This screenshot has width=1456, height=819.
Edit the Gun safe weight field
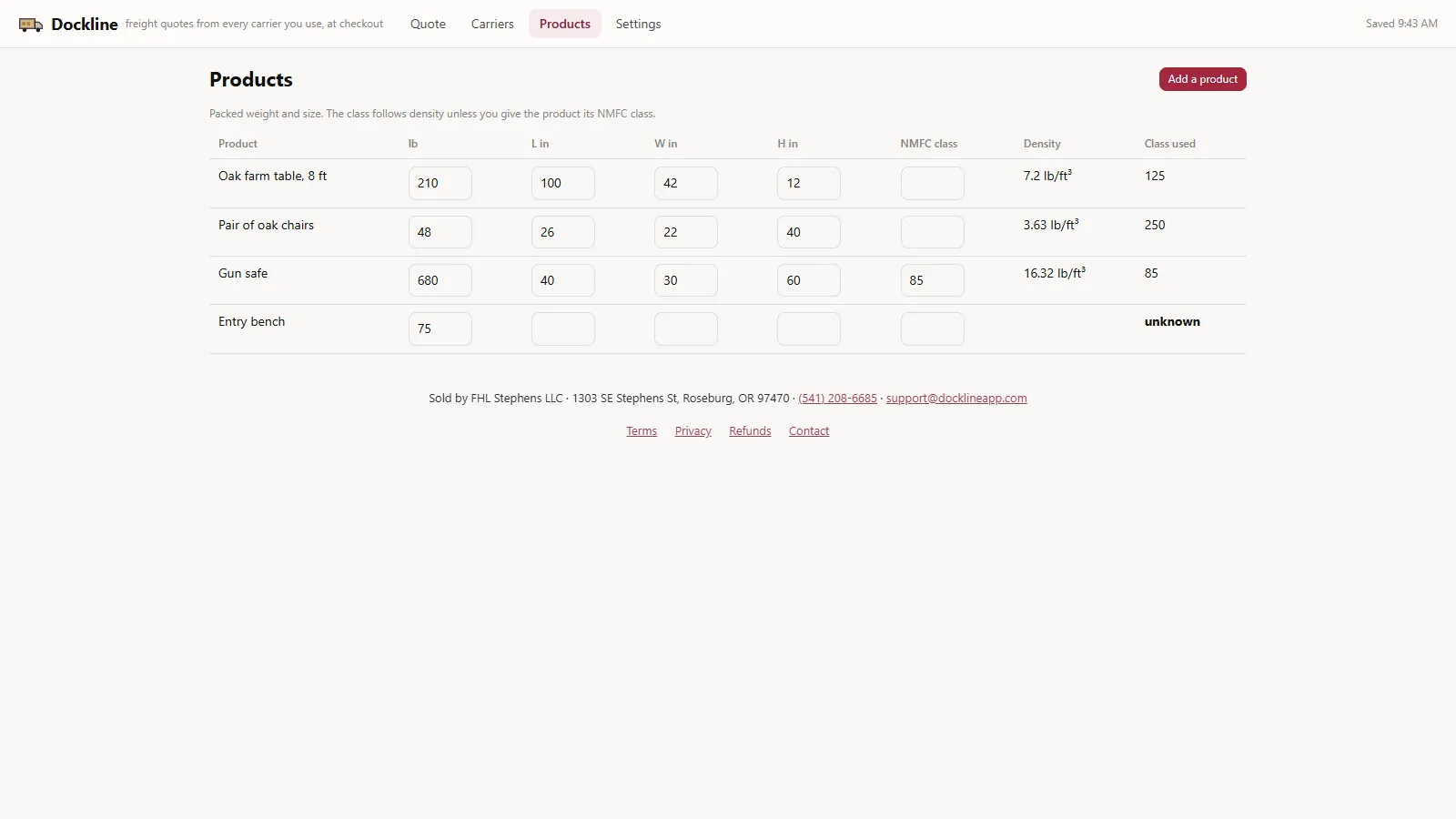(440, 280)
